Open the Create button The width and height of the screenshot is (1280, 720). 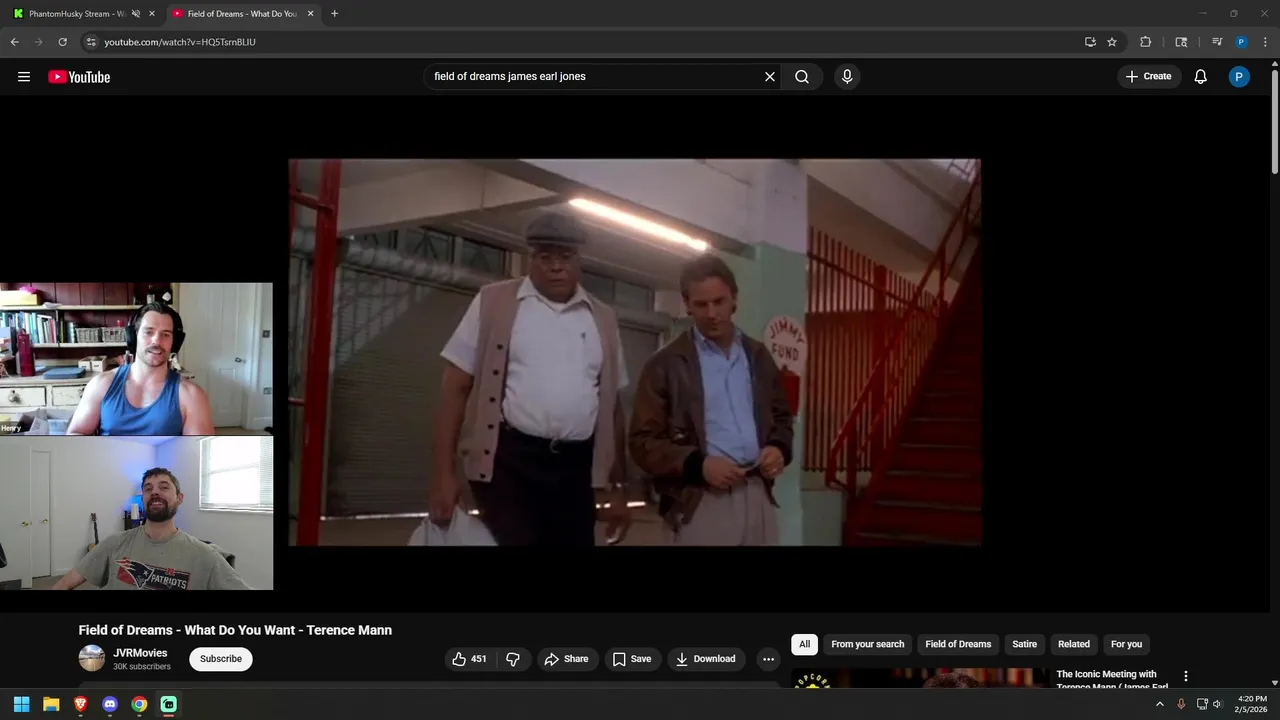(1149, 77)
